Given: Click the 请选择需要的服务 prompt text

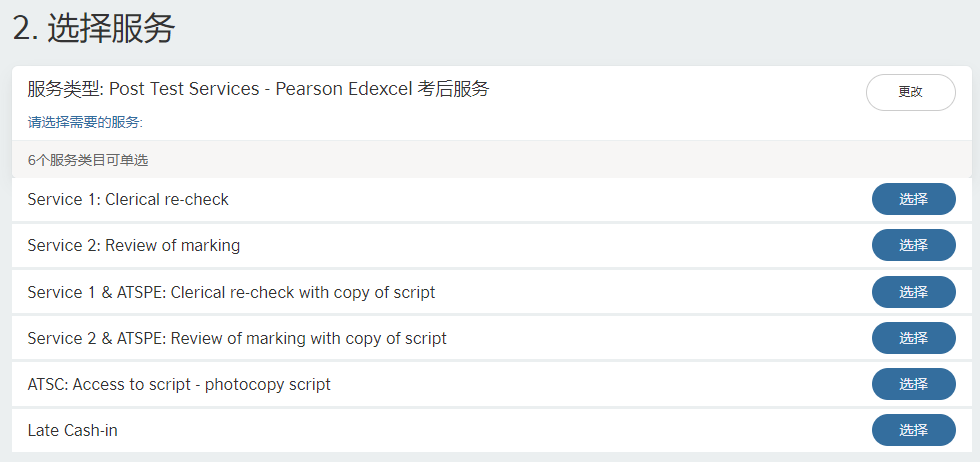Looking at the screenshot, I should pyautogui.click(x=86, y=123).
